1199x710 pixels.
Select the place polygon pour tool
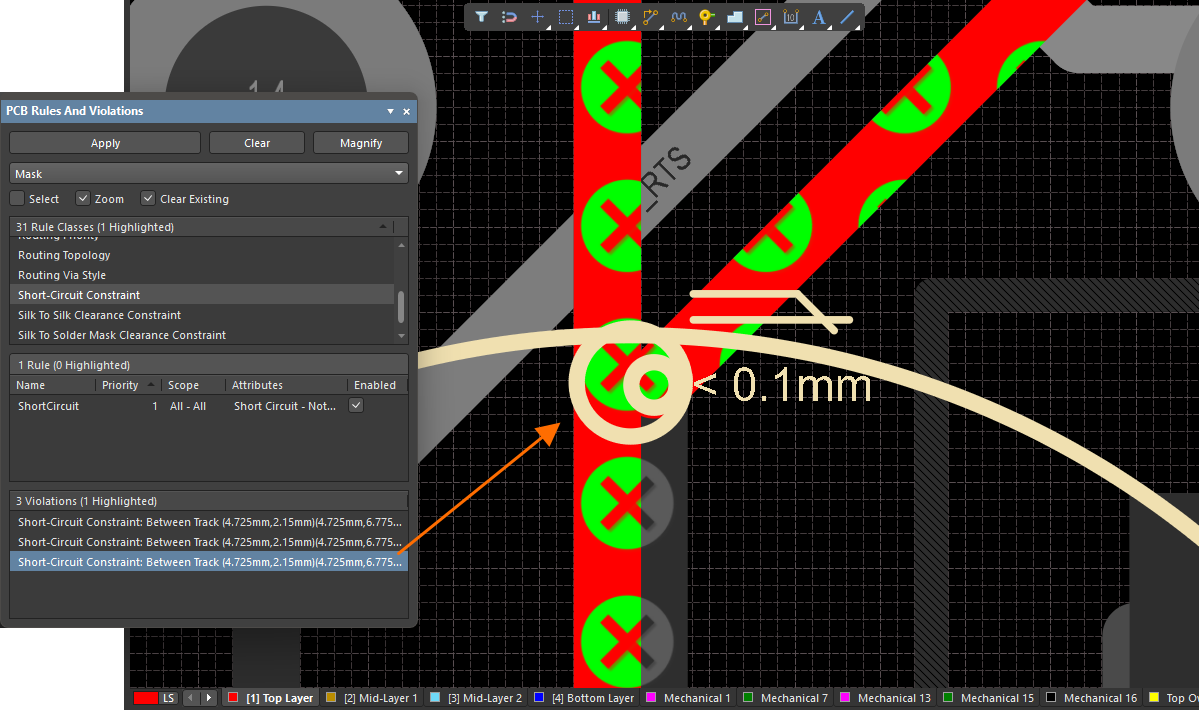click(x=735, y=16)
